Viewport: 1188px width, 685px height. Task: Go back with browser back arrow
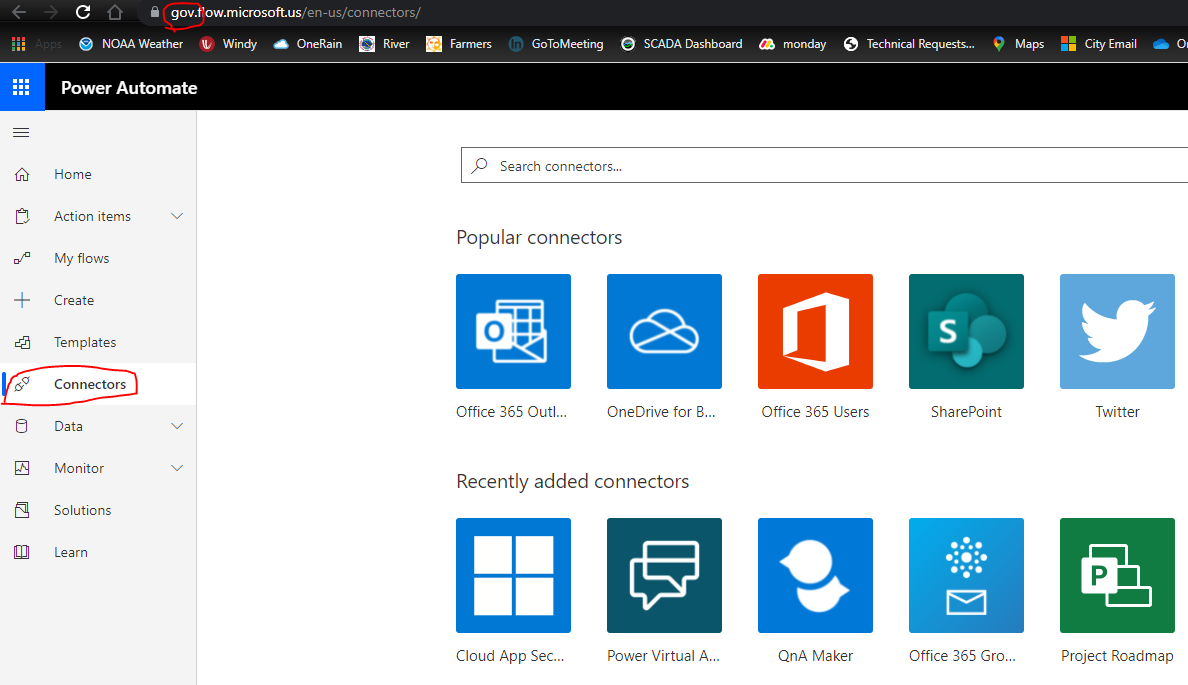(19, 12)
